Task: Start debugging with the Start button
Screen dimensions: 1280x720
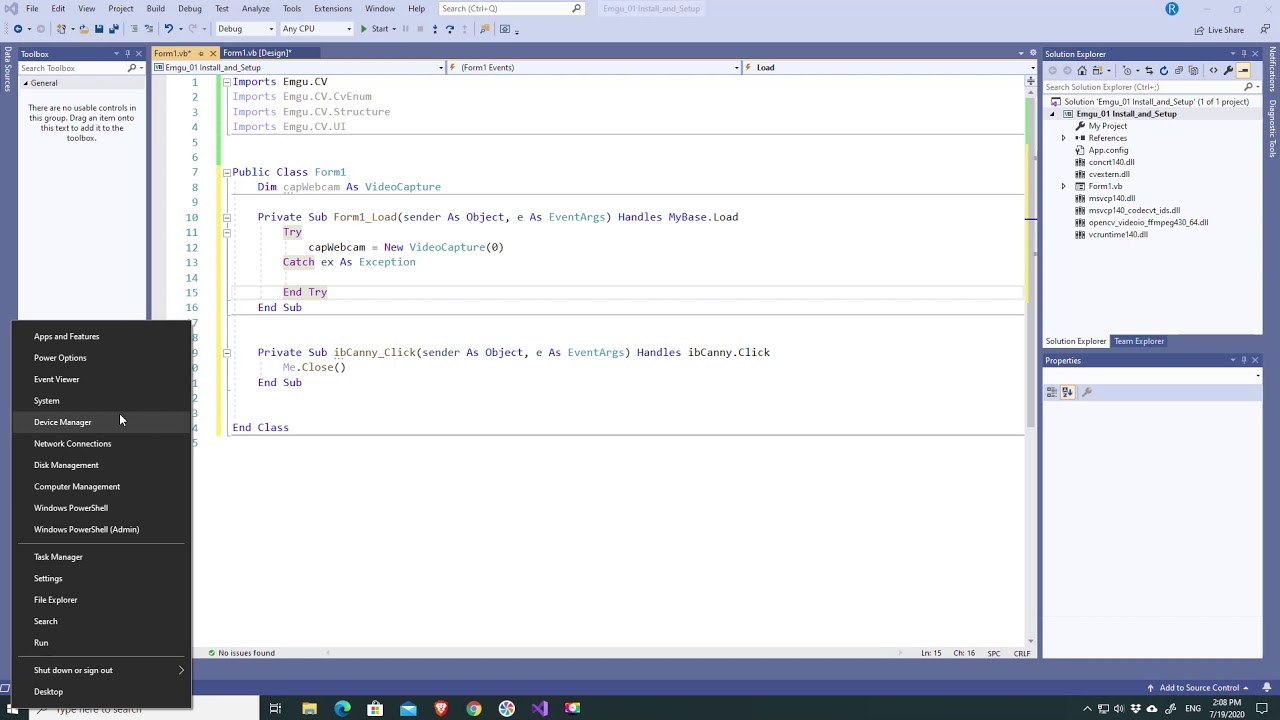Action: (x=374, y=29)
